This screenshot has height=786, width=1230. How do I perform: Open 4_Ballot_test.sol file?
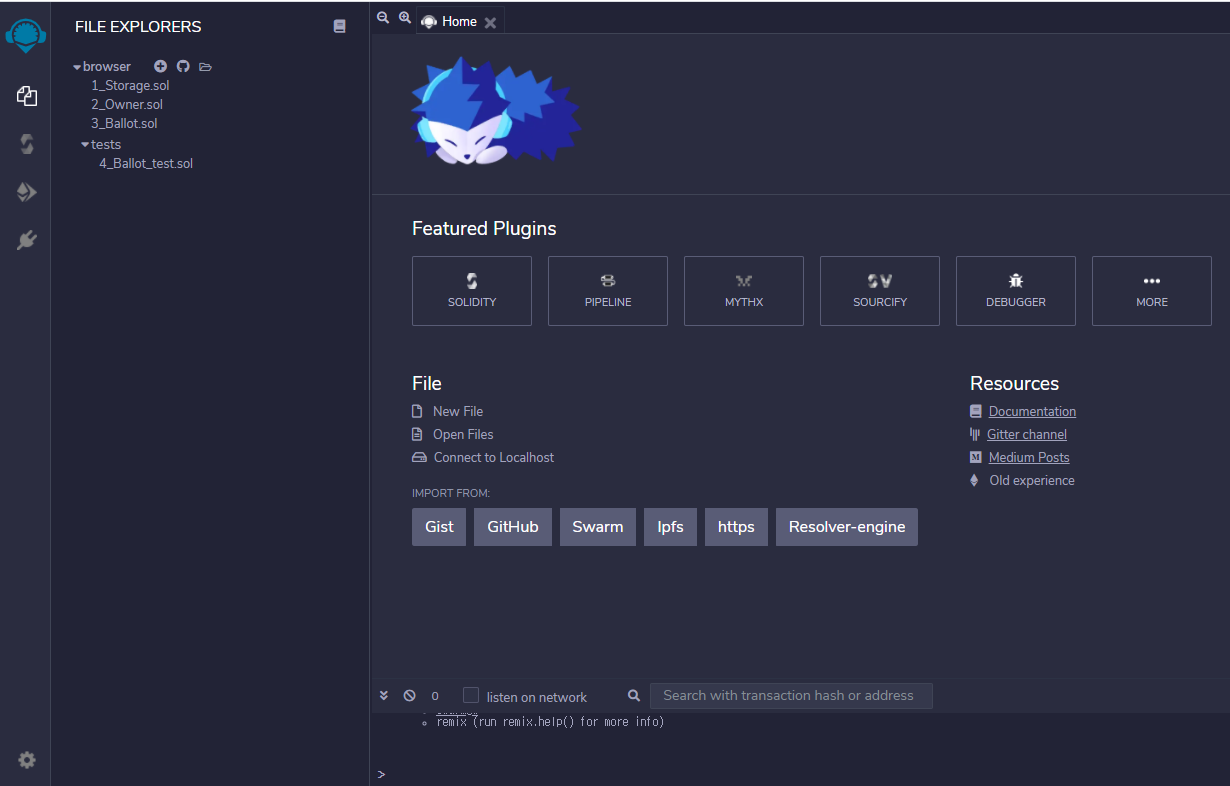tap(146, 163)
